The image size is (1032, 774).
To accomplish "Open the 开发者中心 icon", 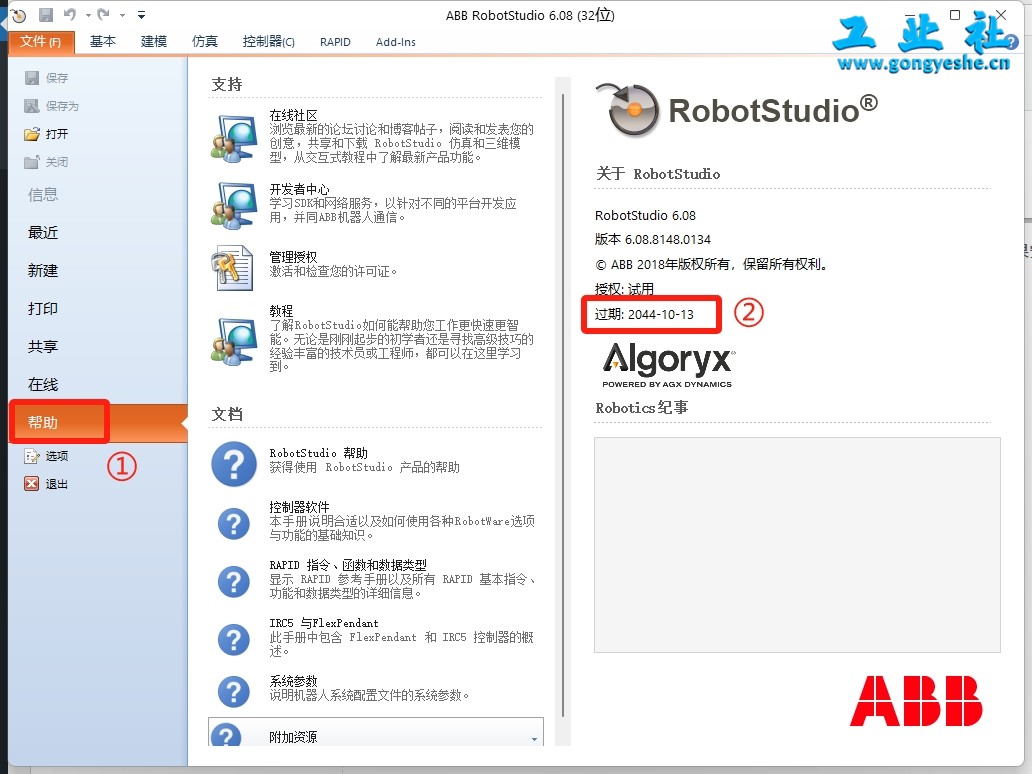I will (234, 206).
